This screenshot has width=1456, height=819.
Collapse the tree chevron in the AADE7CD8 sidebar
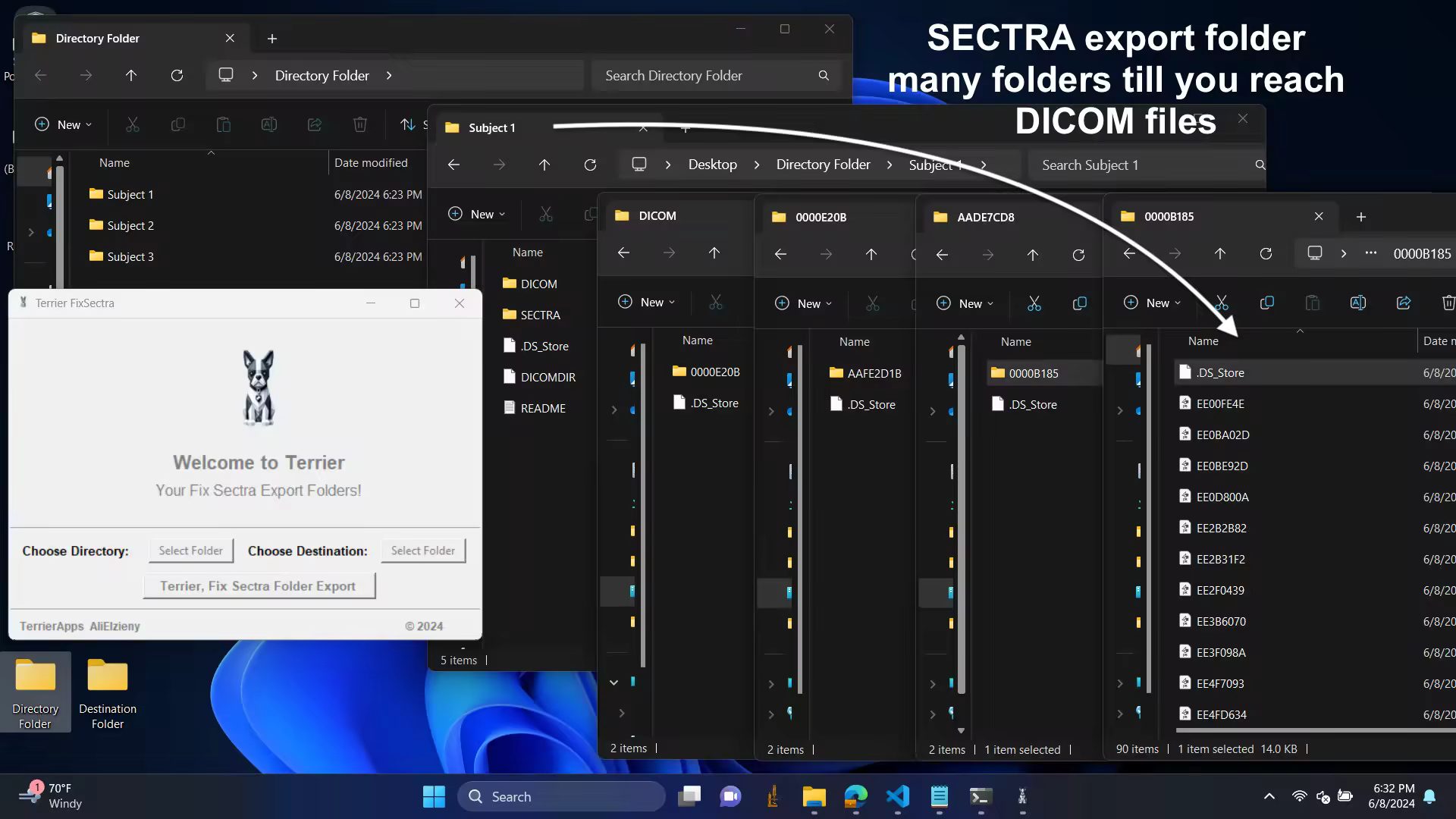[x=933, y=410]
